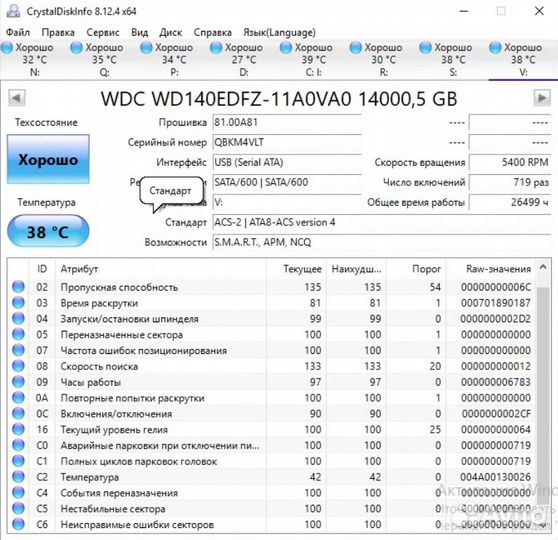Click status icon of attribute C6 row
The image size is (558, 540).
click(x=18, y=524)
